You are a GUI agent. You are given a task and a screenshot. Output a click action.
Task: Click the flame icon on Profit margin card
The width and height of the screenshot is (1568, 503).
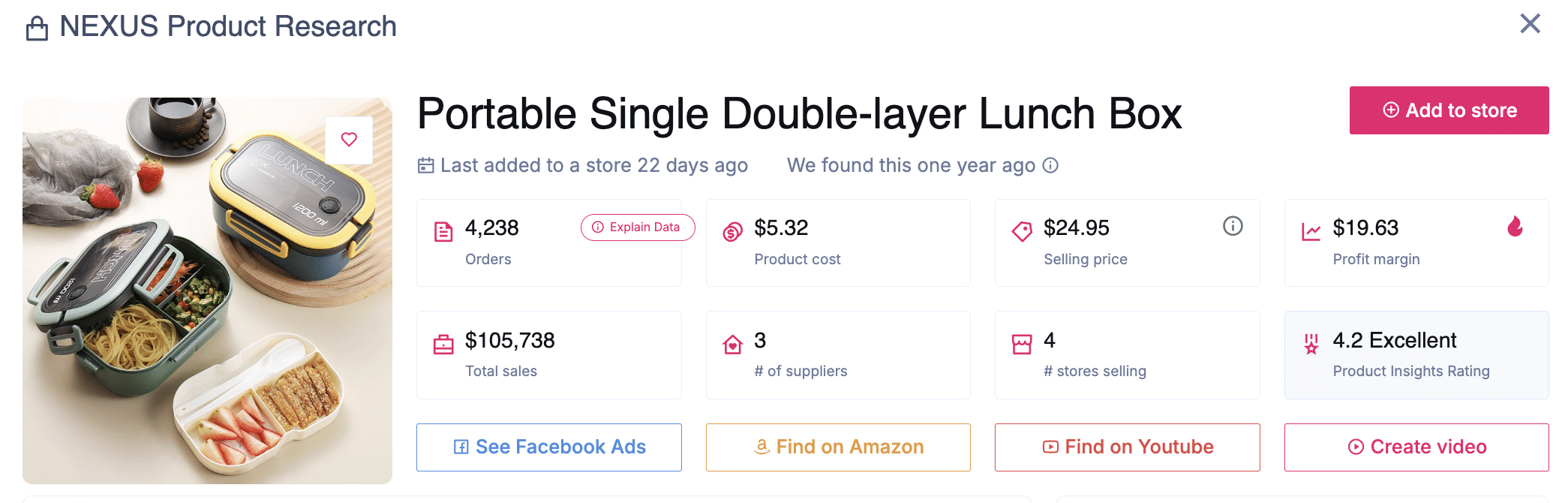pyautogui.click(x=1515, y=227)
